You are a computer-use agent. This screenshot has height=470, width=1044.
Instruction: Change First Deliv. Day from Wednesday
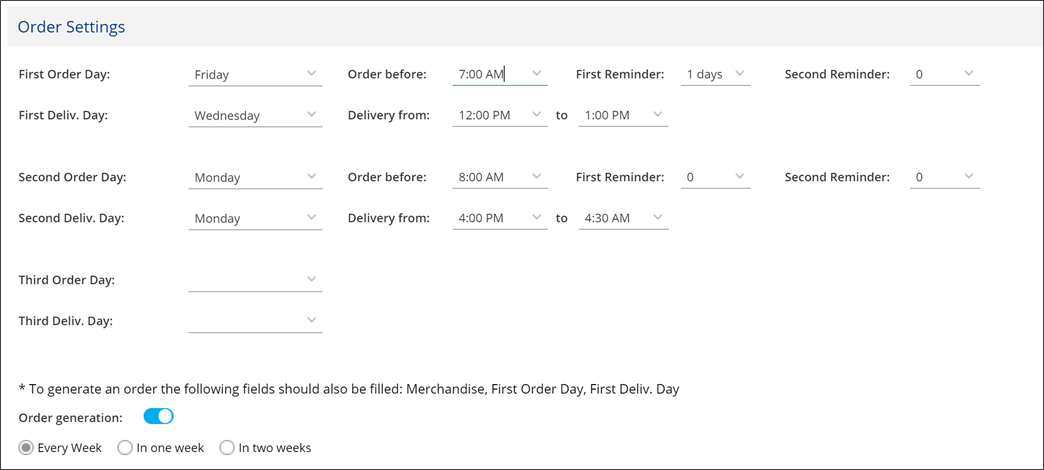pos(256,115)
